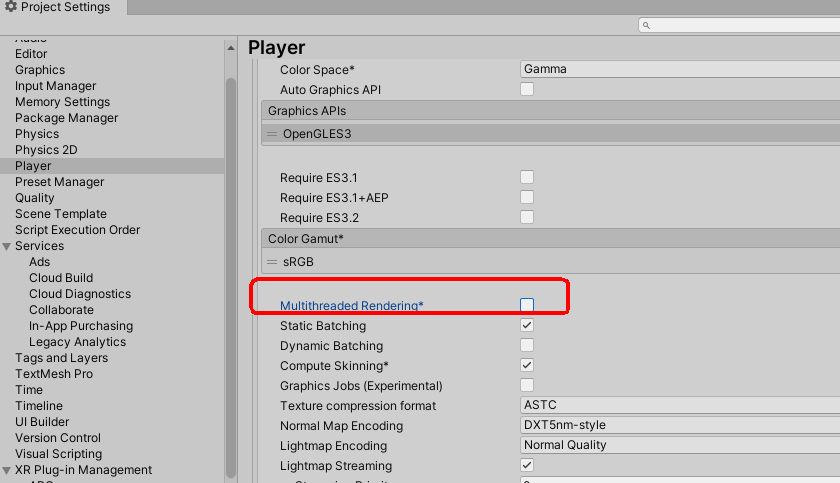Image resolution: width=840 pixels, height=483 pixels.
Task: Click the Color Space* label
Action: tap(317, 70)
